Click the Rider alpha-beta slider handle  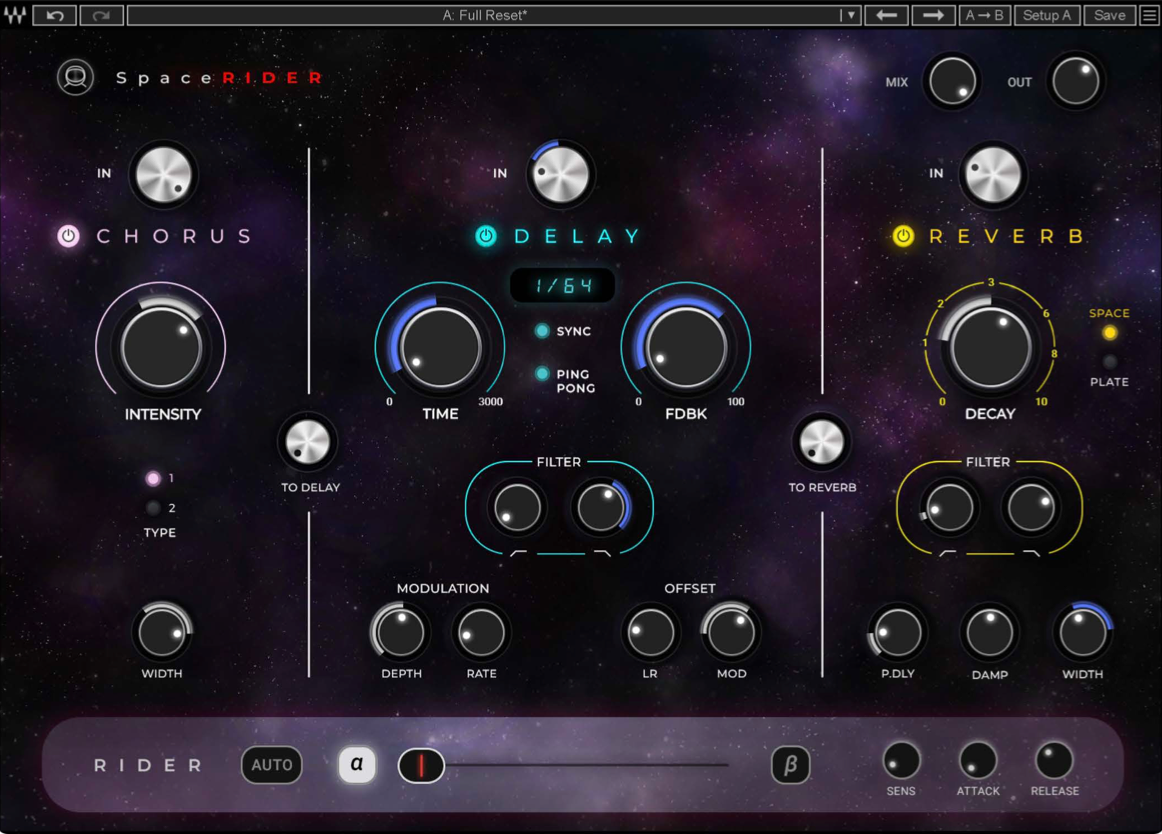click(x=421, y=765)
